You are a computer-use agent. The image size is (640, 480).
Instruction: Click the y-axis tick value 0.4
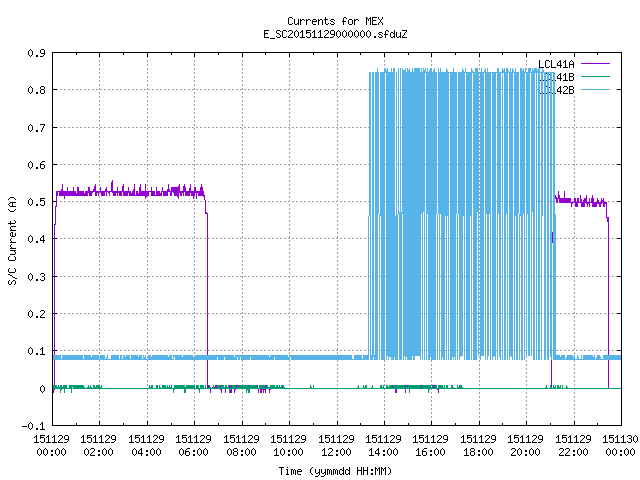click(x=36, y=239)
